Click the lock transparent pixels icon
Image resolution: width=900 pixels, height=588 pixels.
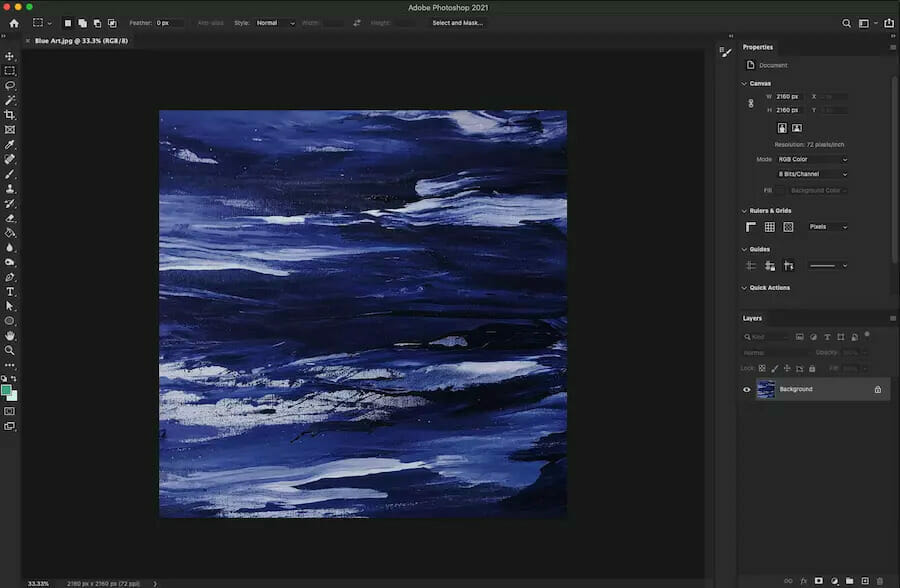click(761, 368)
